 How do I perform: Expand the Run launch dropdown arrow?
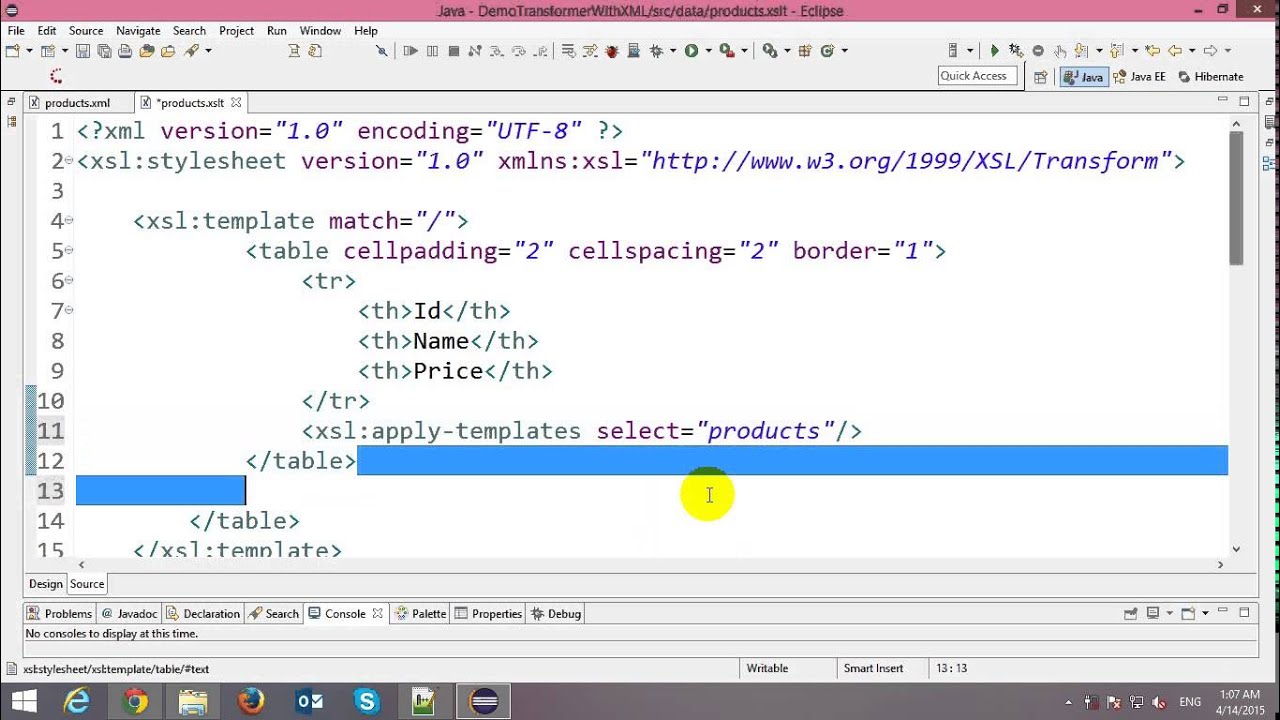[708, 50]
